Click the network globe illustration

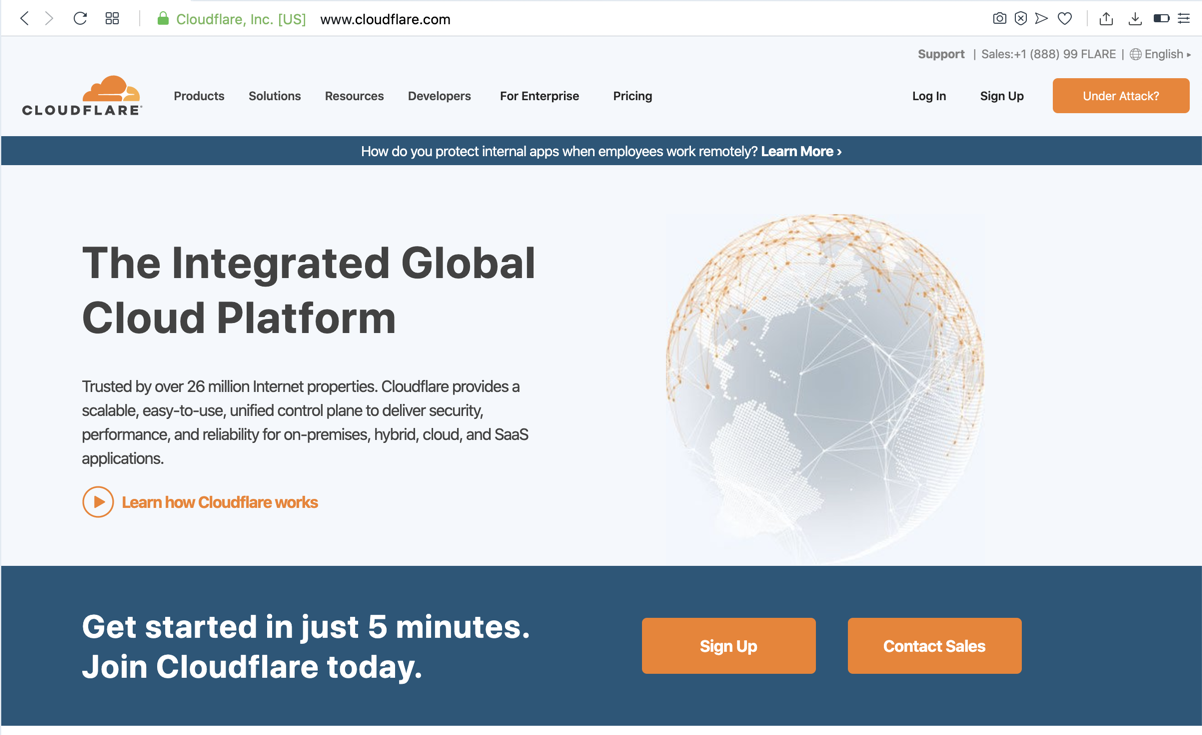click(825, 387)
